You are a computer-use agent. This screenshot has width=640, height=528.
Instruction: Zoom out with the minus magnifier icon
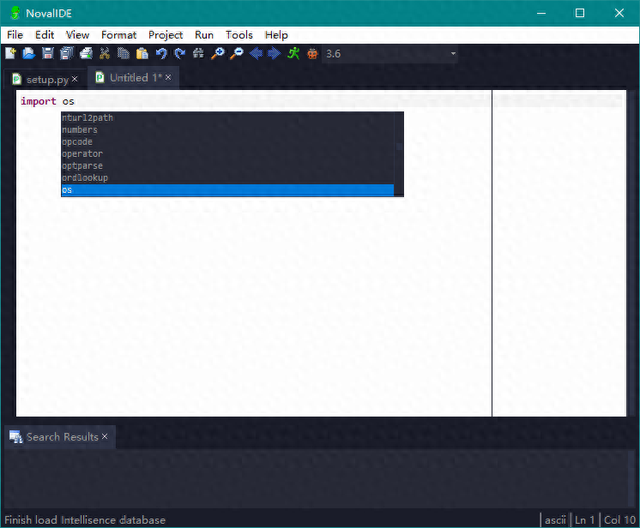236,53
